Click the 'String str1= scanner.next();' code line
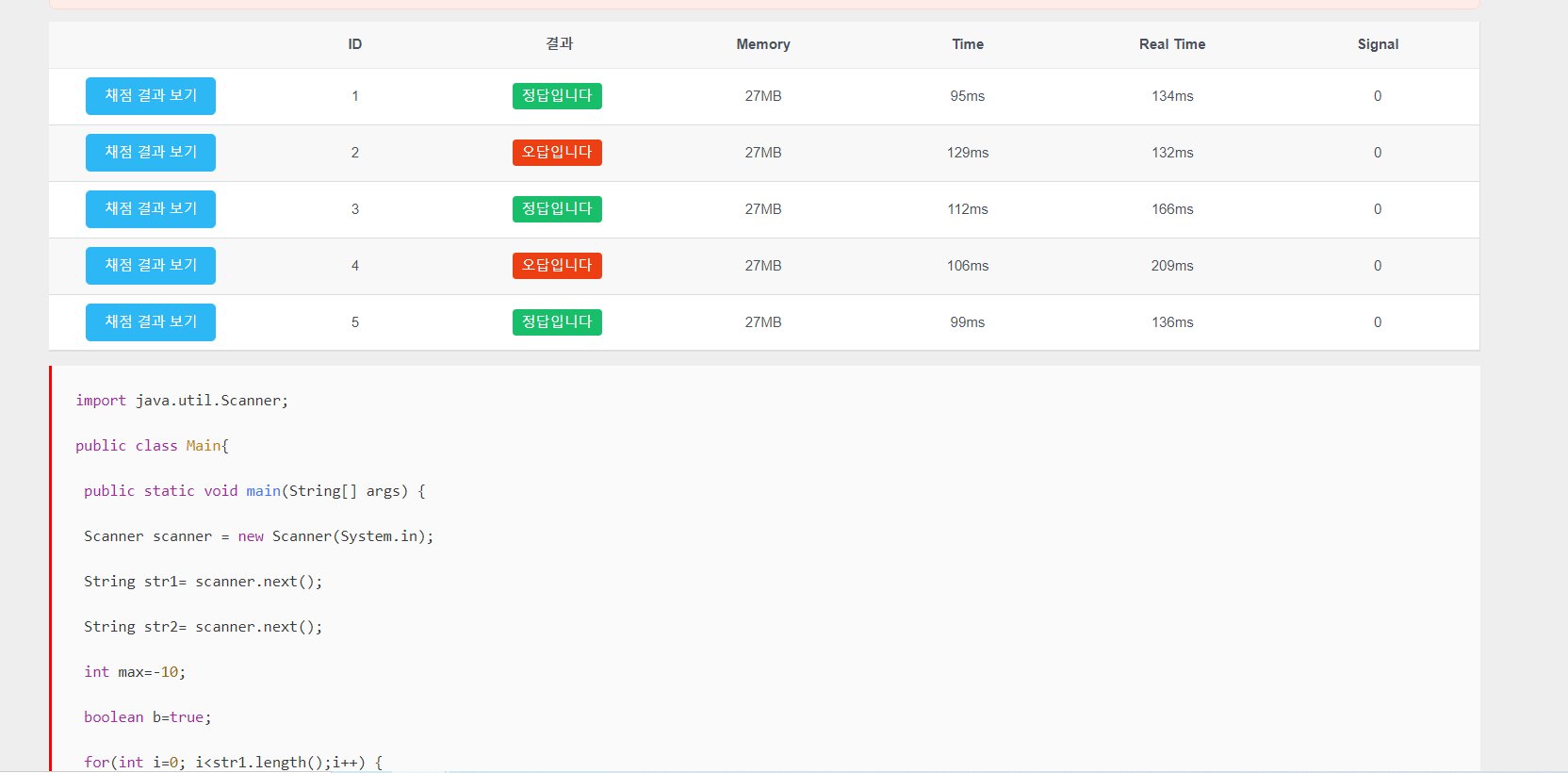Viewport: 1568px width, 773px height. [x=204, y=582]
